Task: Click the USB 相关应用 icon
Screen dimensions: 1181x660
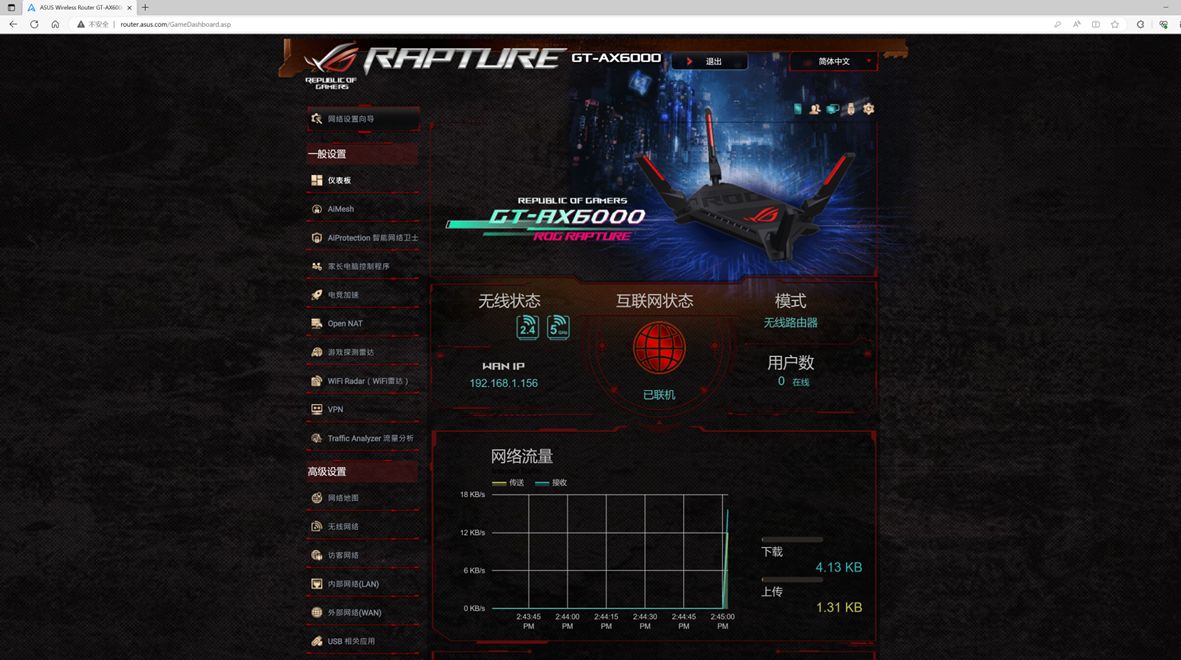Action: point(316,640)
